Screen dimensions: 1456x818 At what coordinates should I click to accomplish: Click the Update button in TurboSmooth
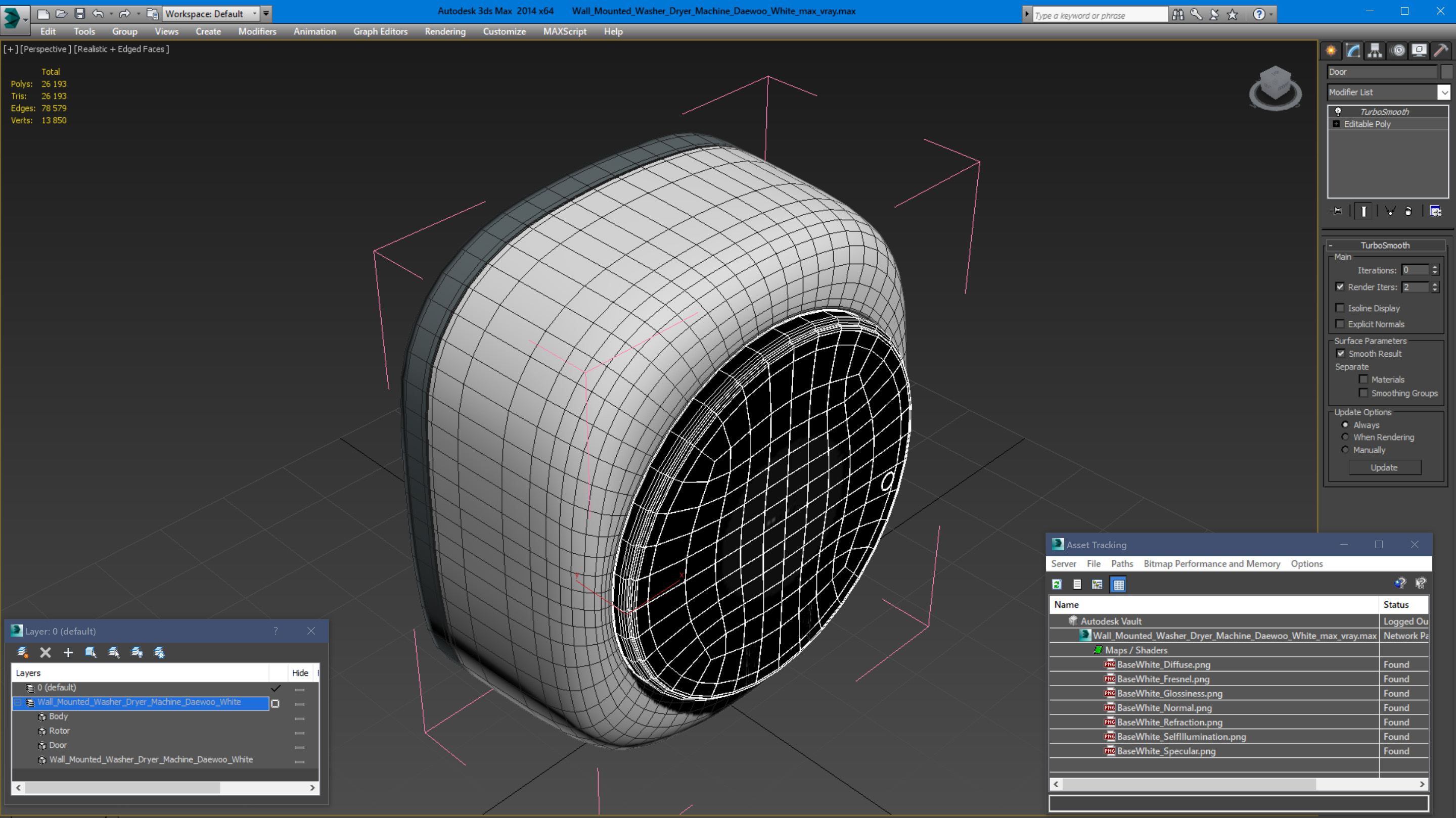coord(1384,468)
